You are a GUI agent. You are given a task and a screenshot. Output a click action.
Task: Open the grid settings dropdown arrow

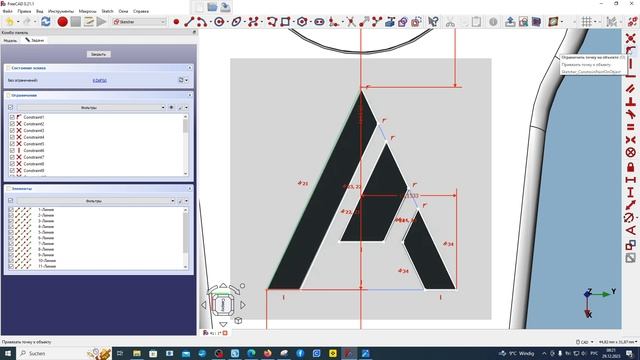595,22
